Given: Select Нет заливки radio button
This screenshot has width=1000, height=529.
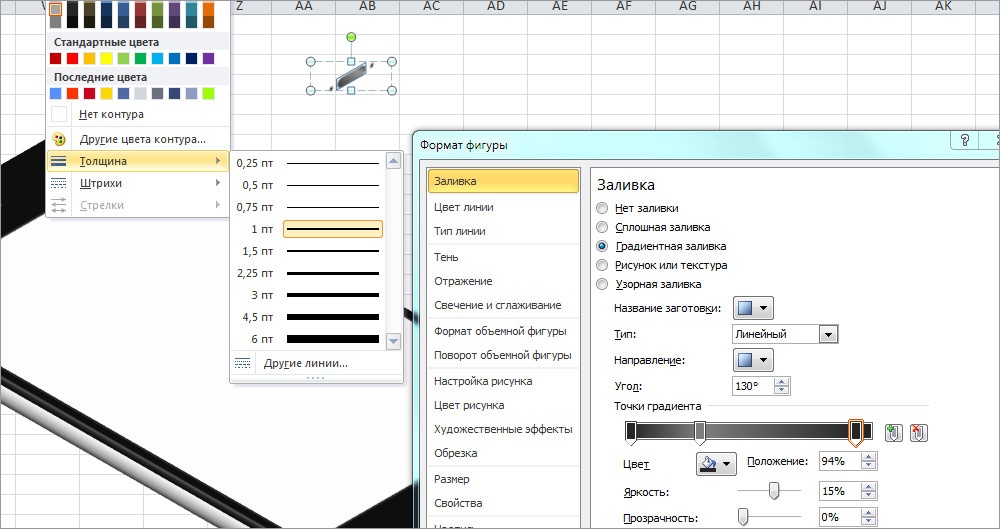Looking at the screenshot, I should (x=601, y=208).
